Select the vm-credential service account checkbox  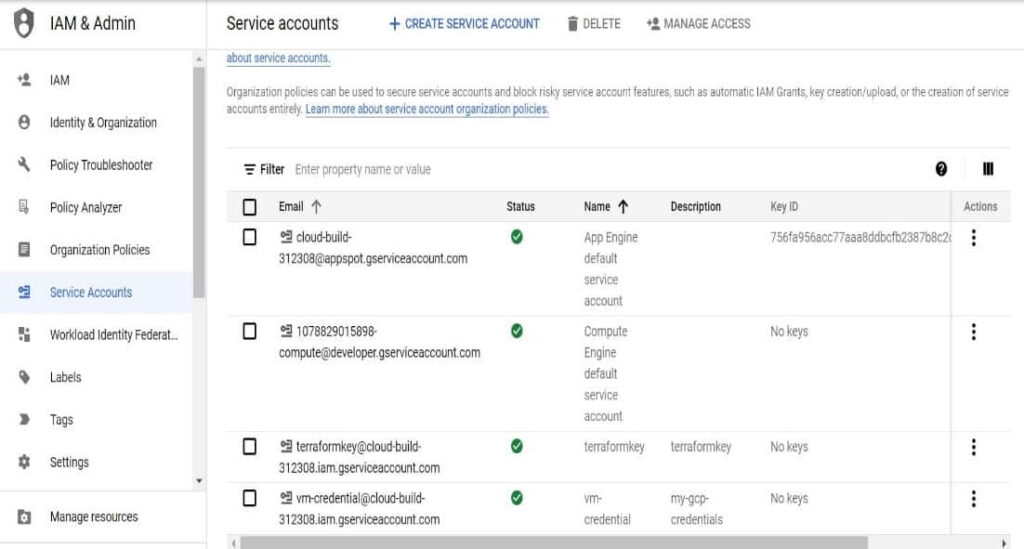point(250,498)
